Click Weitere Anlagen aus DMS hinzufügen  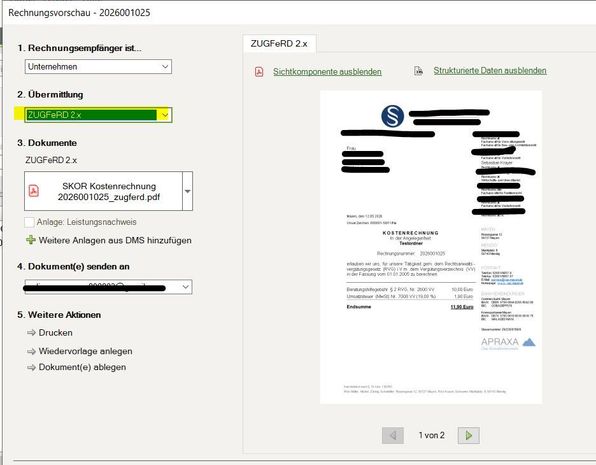coord(115,240)
